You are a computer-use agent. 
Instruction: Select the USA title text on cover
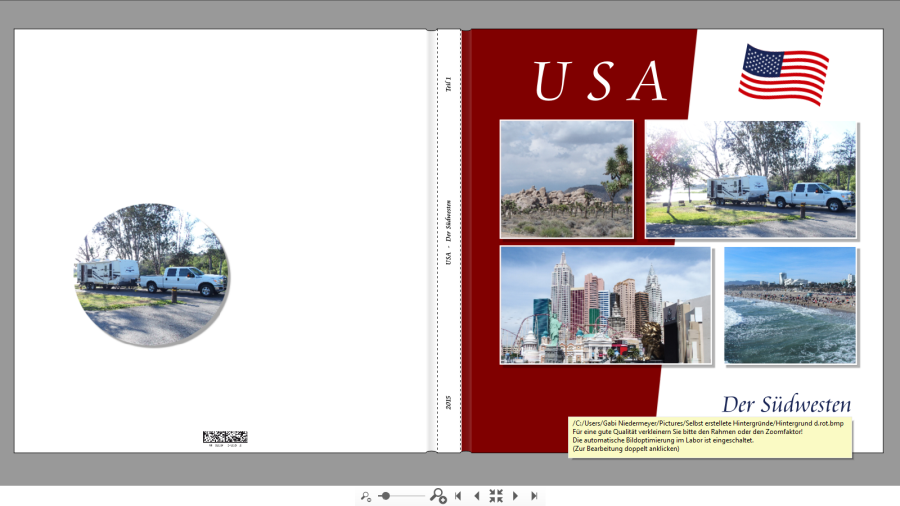pyautogui.click(x=600, y=81)
